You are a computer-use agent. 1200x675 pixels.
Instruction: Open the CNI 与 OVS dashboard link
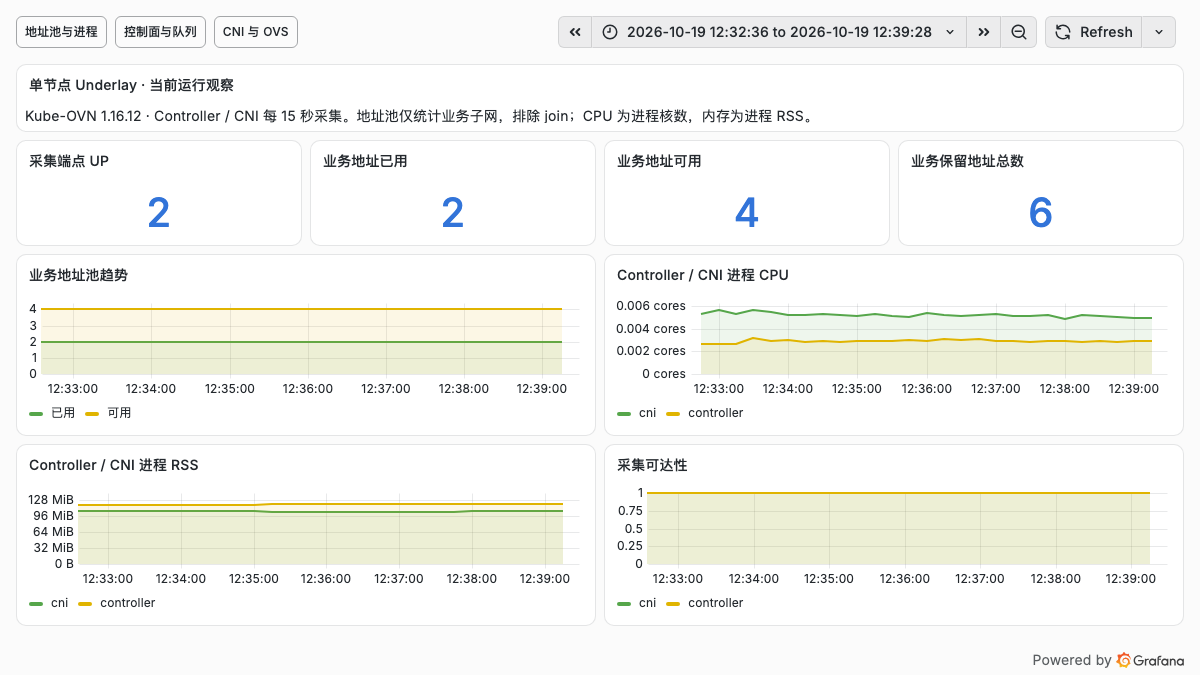pyautogui.click(x=256, y=32)
